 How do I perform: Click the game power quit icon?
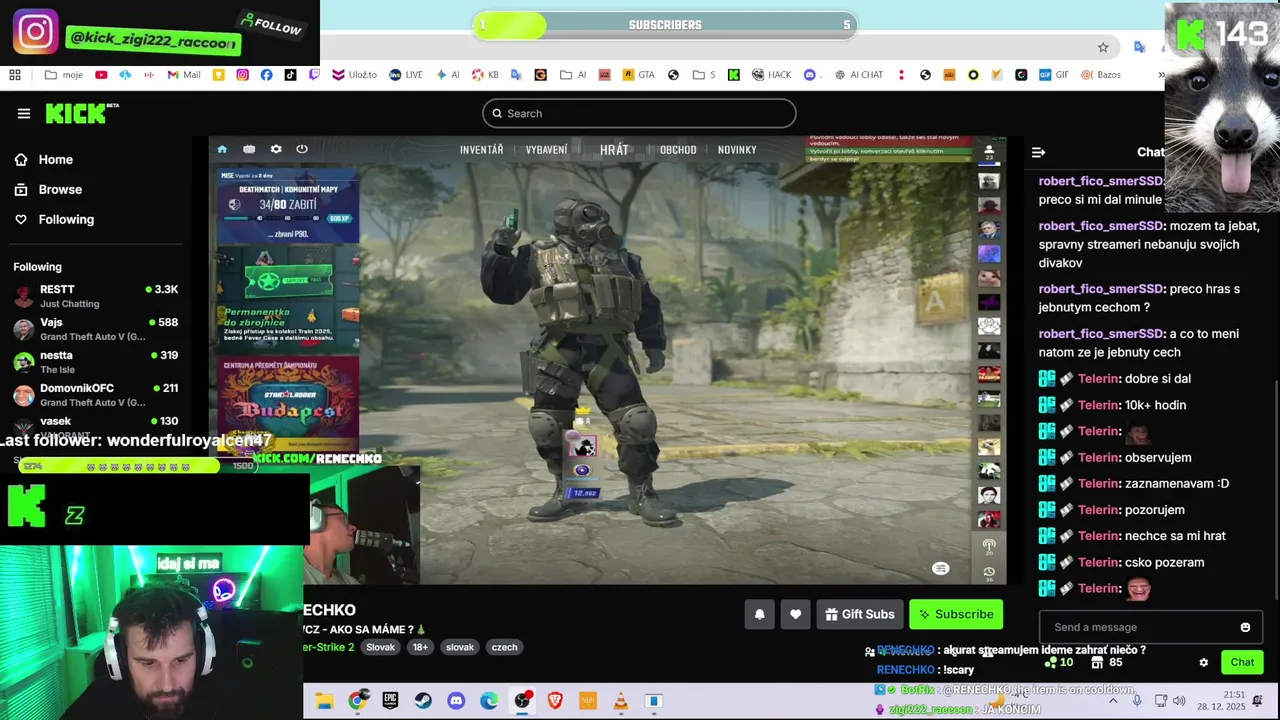click(x=302, y=149)
